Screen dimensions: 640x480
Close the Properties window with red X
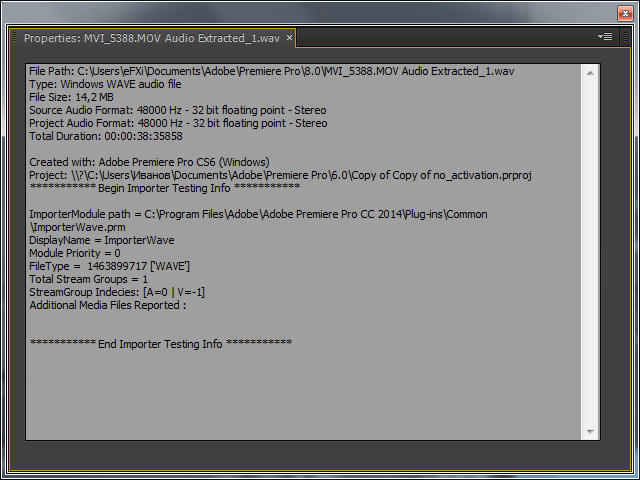point(625,13)
